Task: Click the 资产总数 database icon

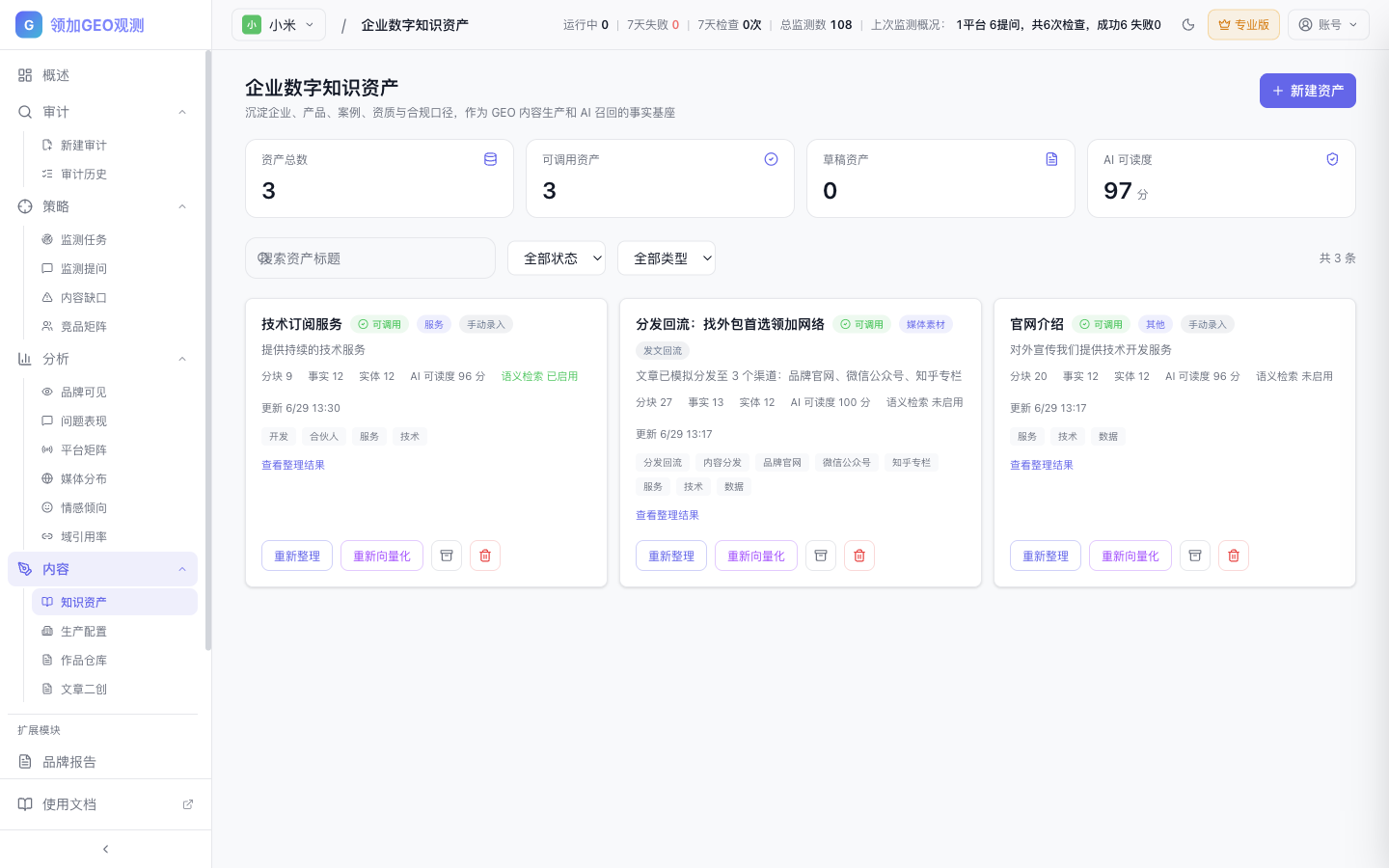Action: [x=490, y=159]
